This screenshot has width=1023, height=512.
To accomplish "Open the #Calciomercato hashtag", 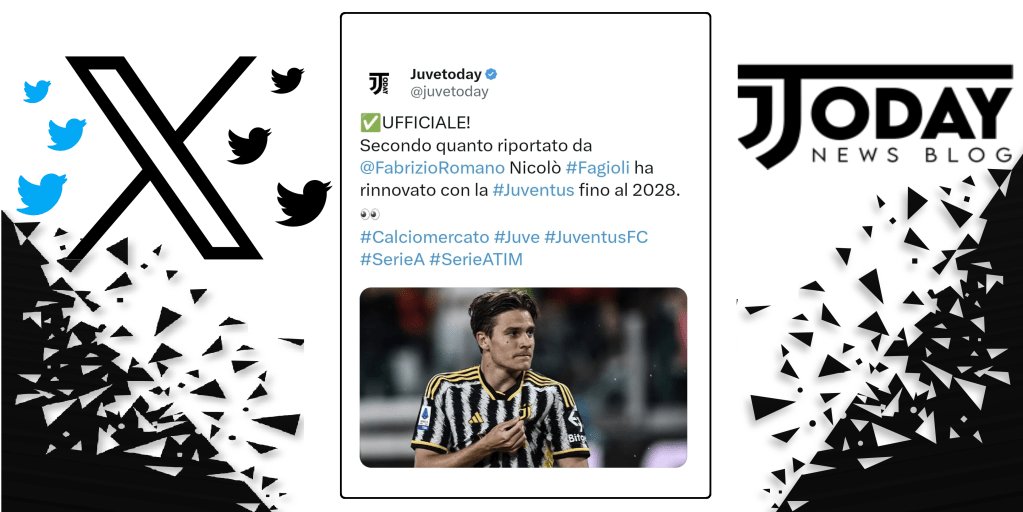I will point(425,237).
